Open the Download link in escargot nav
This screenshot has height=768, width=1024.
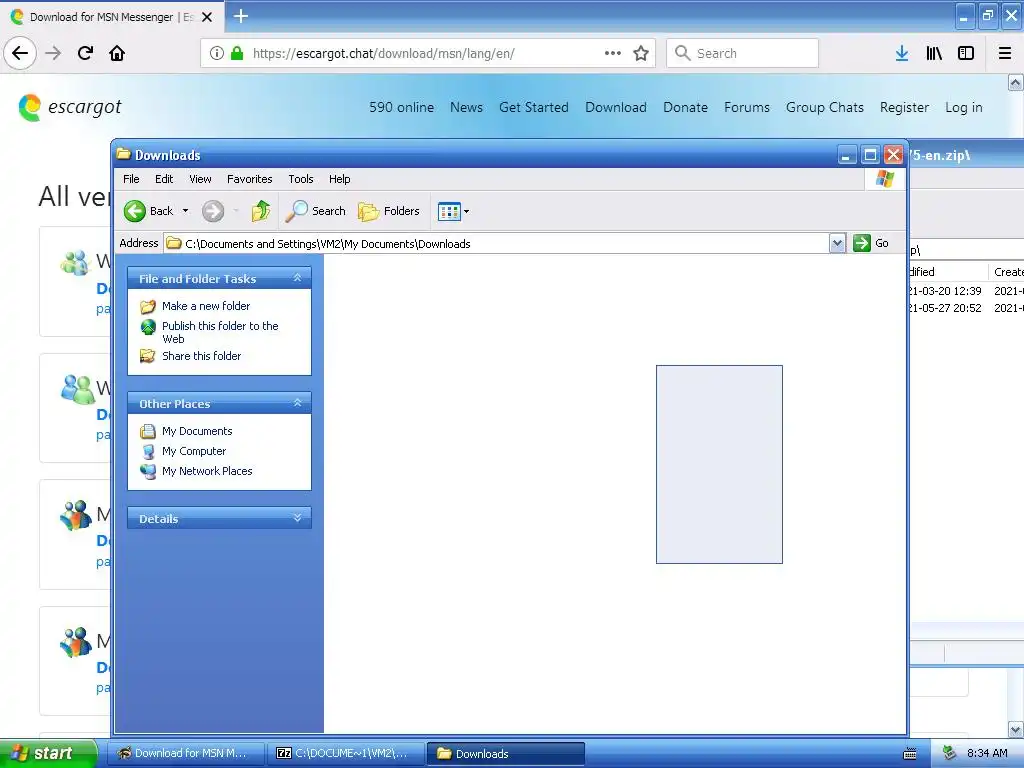click(x=616, y=107)
